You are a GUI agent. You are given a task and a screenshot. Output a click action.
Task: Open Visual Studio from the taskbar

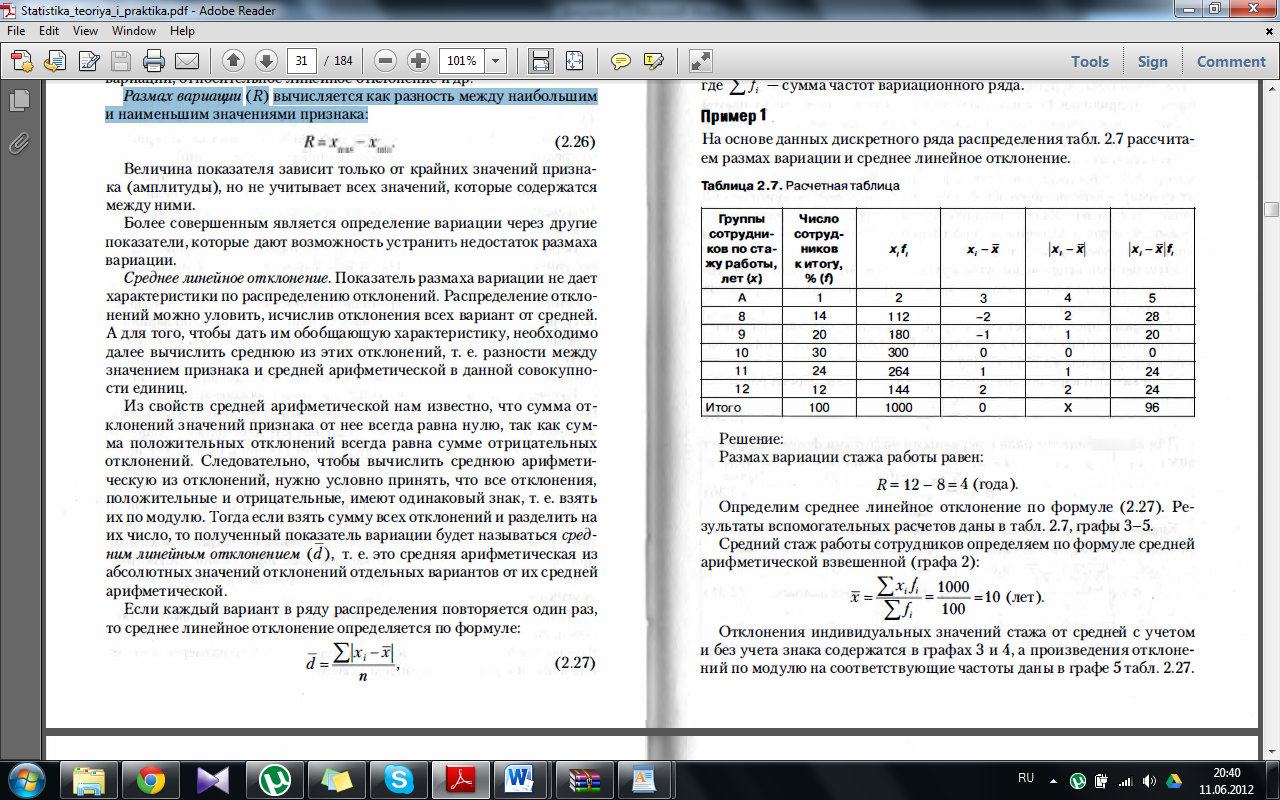coord(212,779)
